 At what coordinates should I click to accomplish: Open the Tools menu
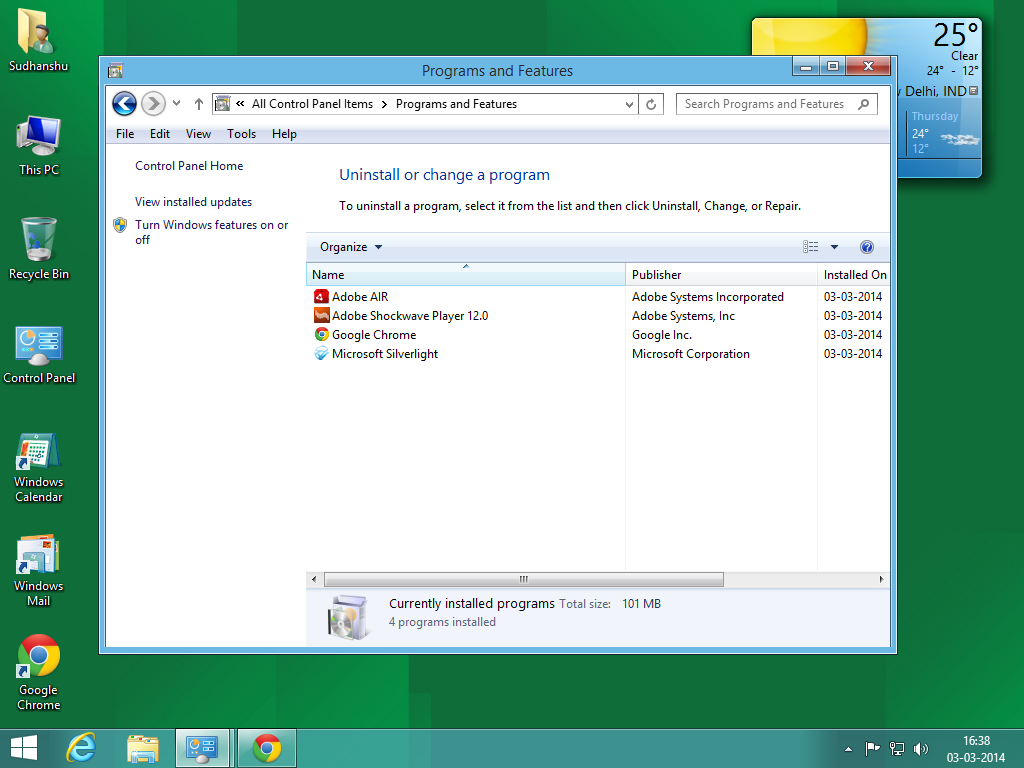(241, 133)
